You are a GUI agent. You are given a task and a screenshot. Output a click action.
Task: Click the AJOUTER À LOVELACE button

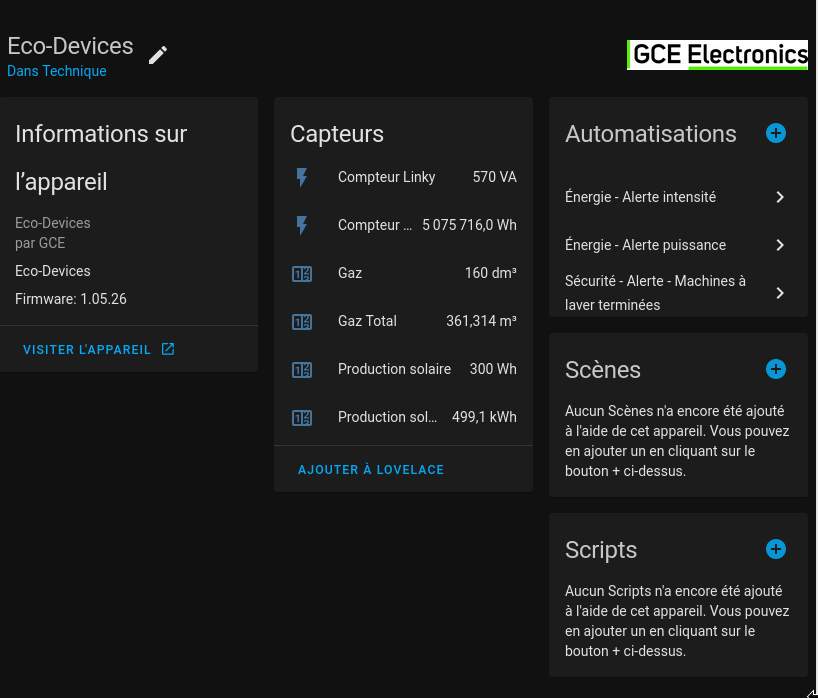pyautogui.click(x=371, y=470)
